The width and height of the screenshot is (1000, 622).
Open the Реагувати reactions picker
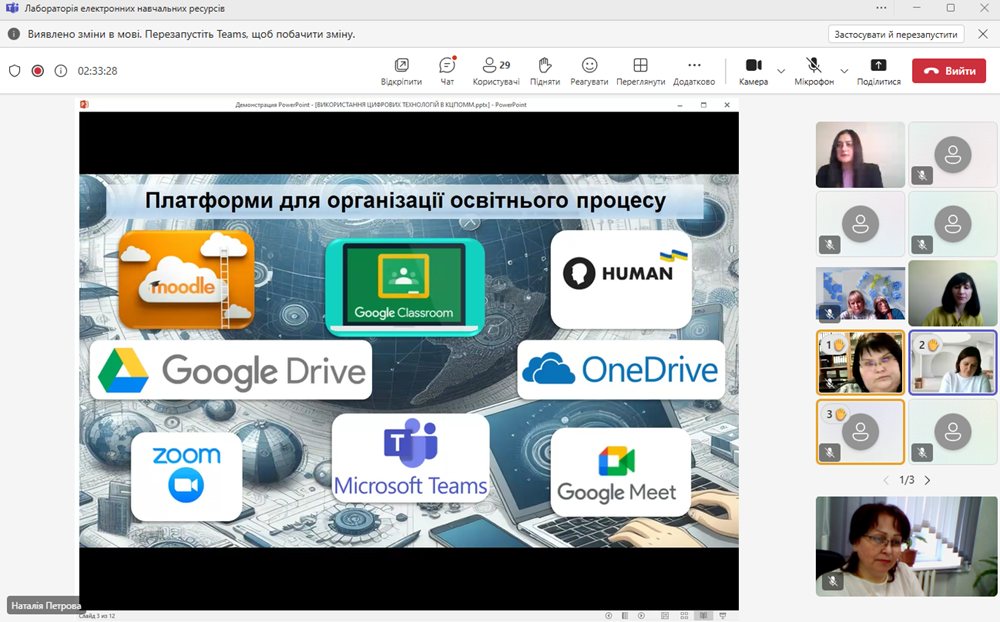589,70
